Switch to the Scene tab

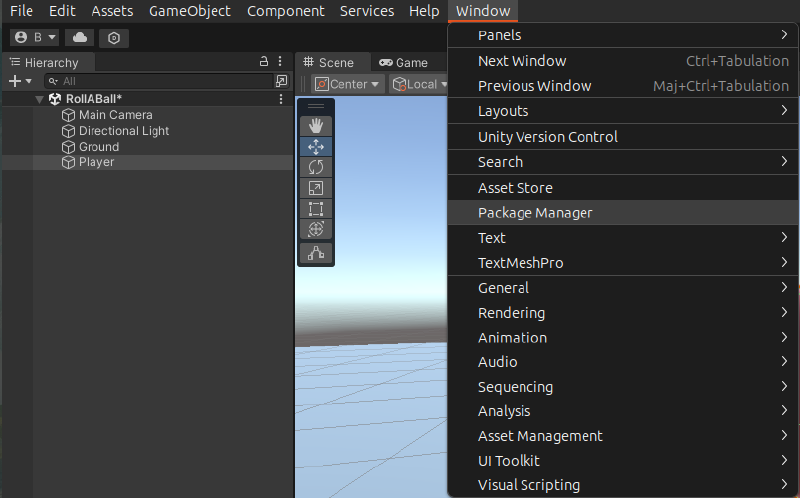333,62
